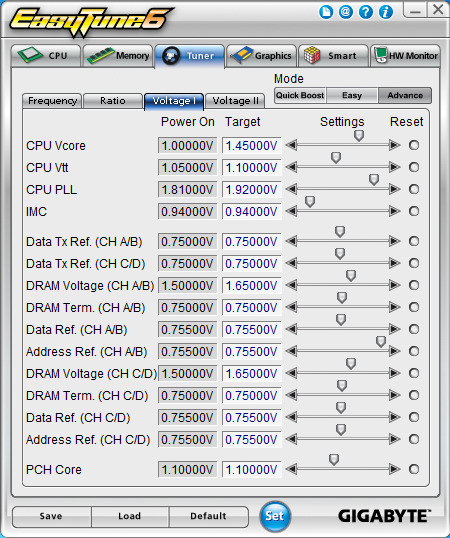450x538 pixels.
Task: Switch to the Voltage II sub-tab
Action: [x=235, y=101]
